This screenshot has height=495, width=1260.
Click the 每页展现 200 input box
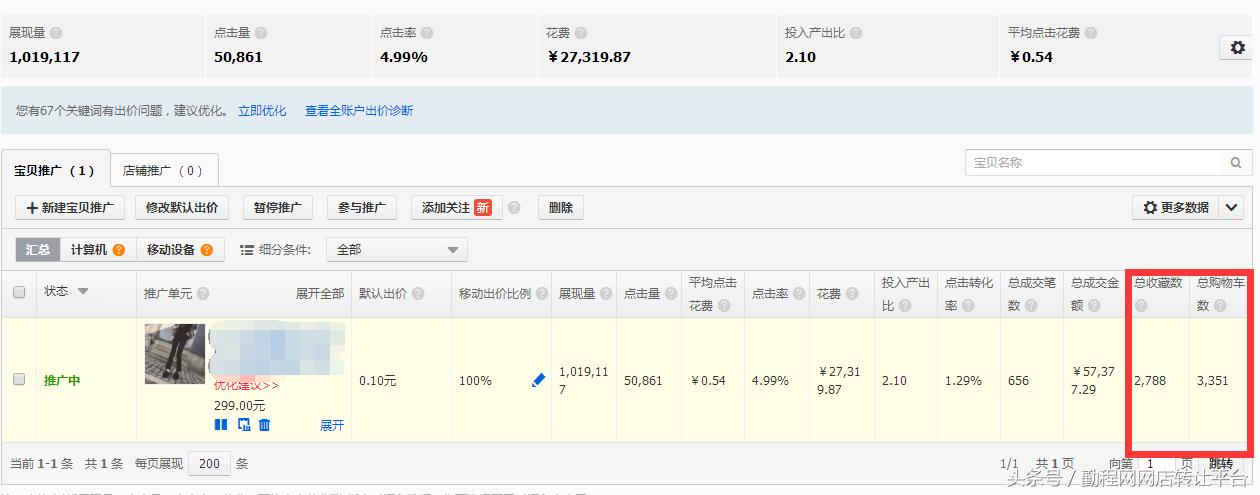[x=210, y=464]
